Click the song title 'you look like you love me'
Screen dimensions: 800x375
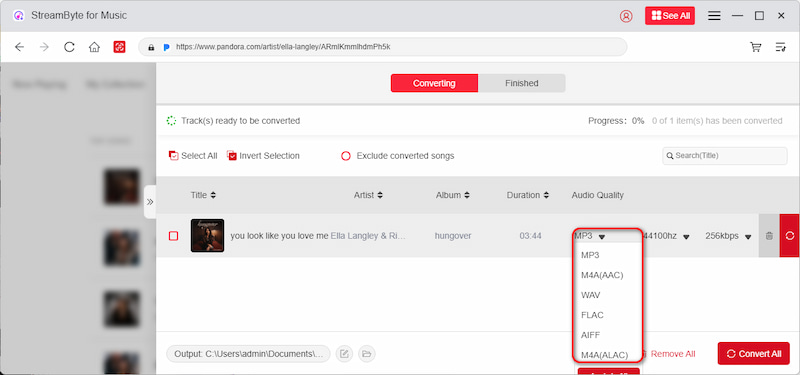click(279, 236)
